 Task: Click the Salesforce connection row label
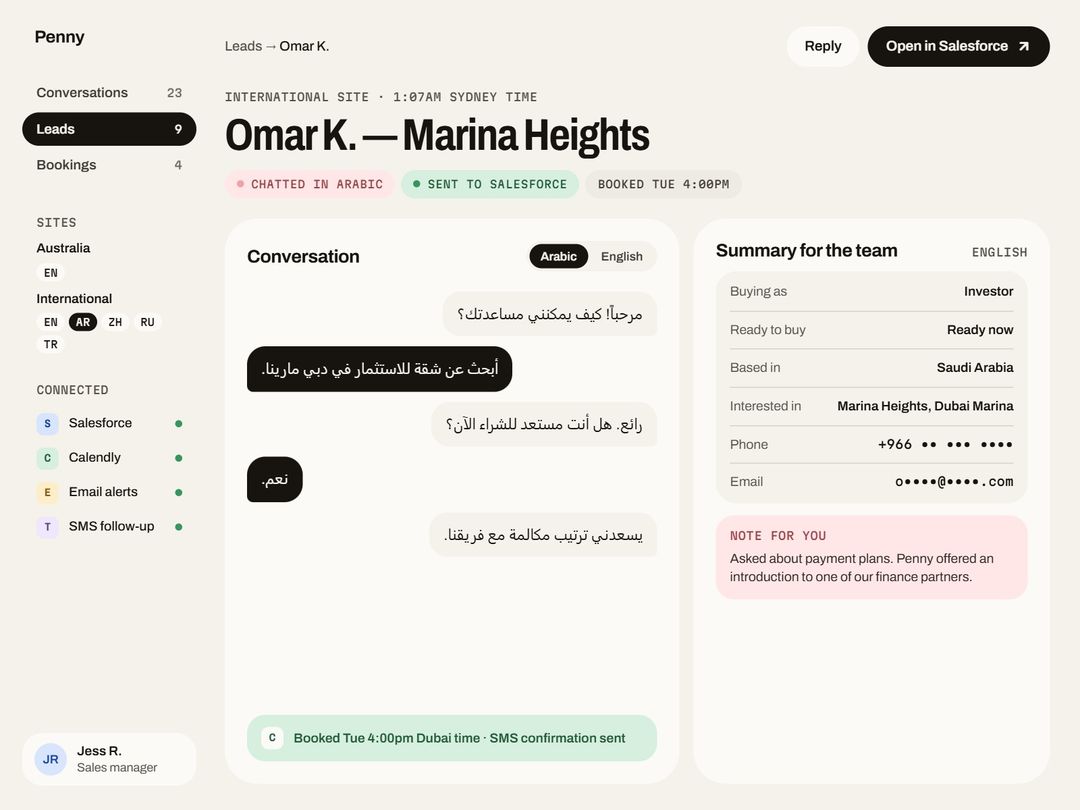(101, 423)
